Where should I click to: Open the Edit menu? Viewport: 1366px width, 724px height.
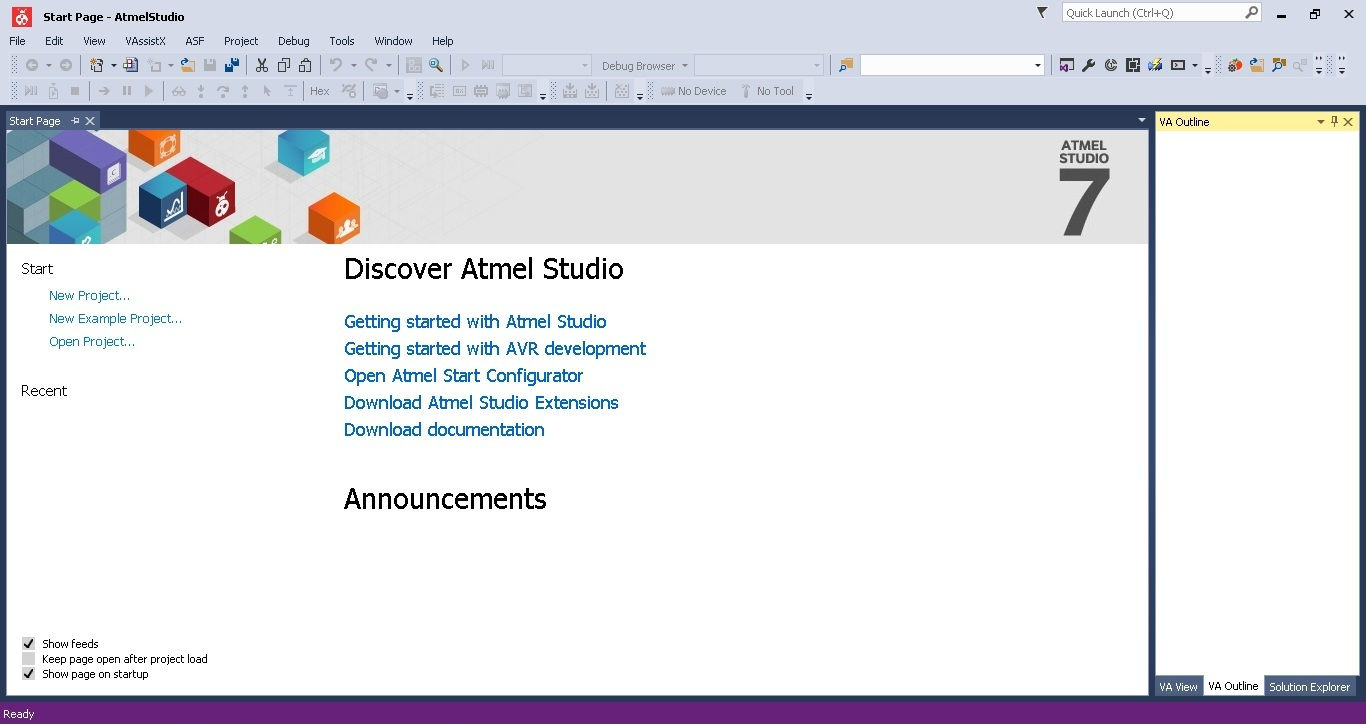pos(54,41)
